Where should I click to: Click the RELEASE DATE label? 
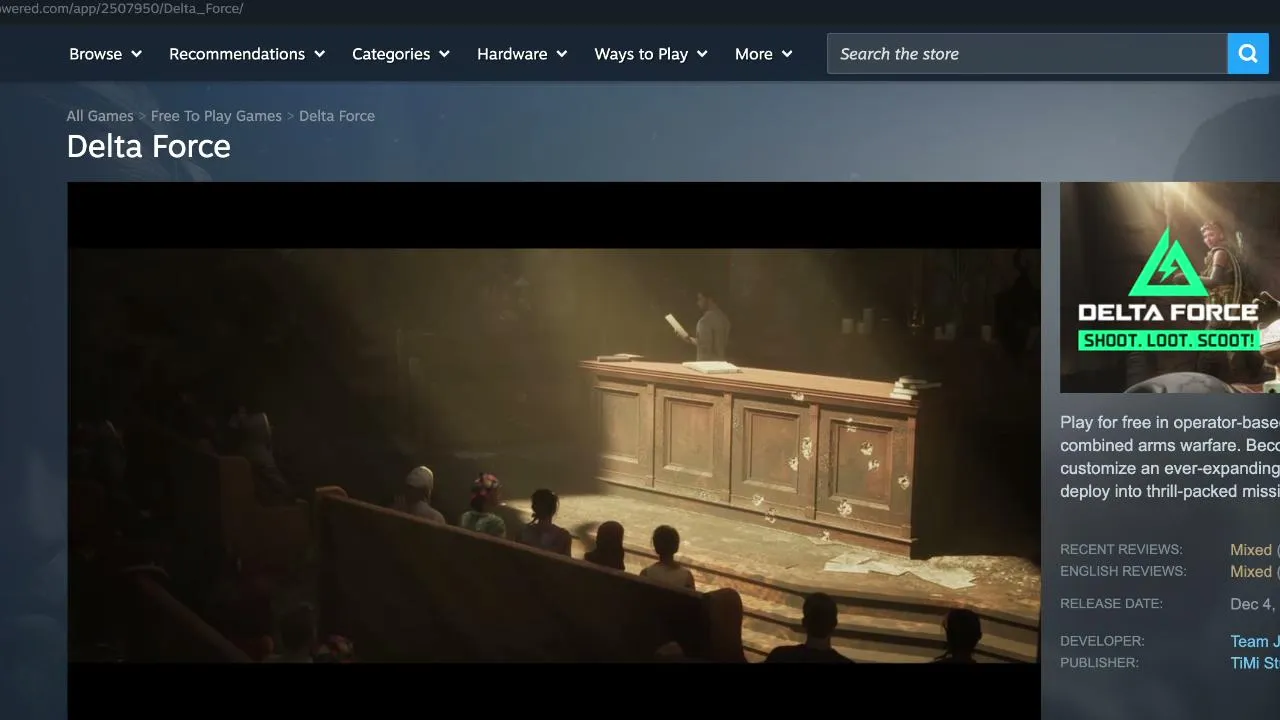(x=1111, y=604)
